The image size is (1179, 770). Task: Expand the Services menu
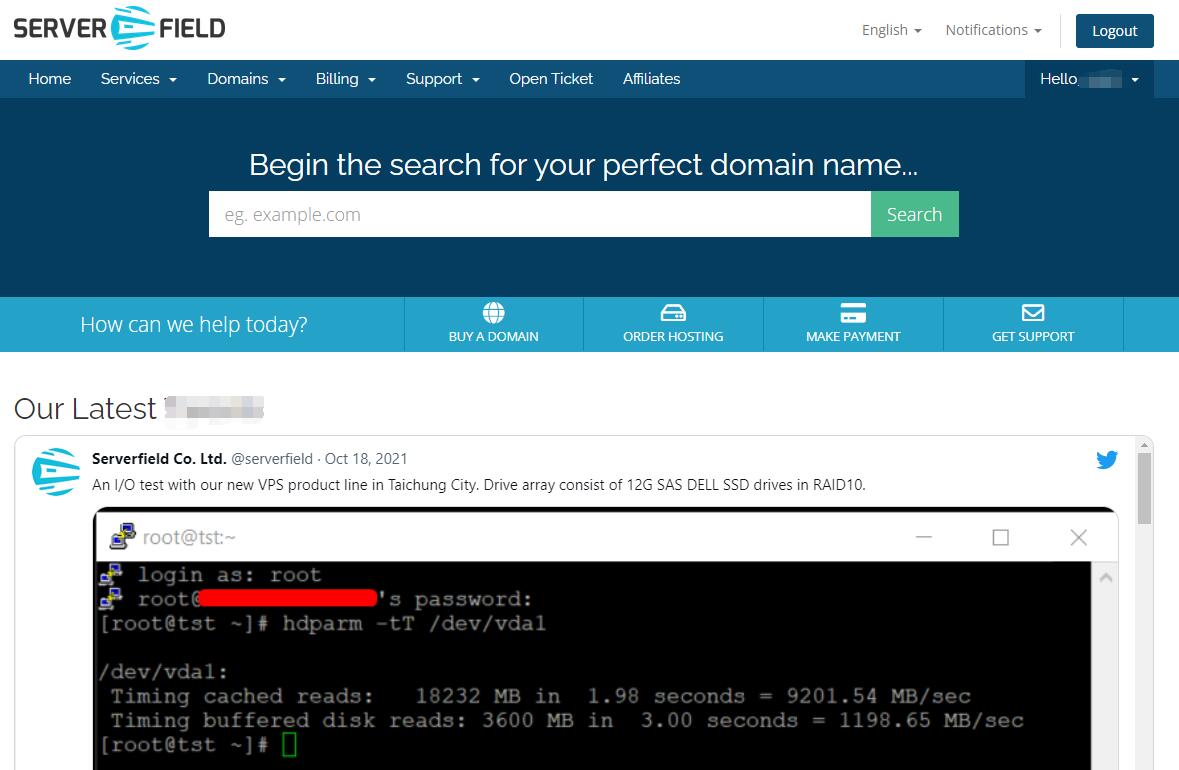point(138,79)
